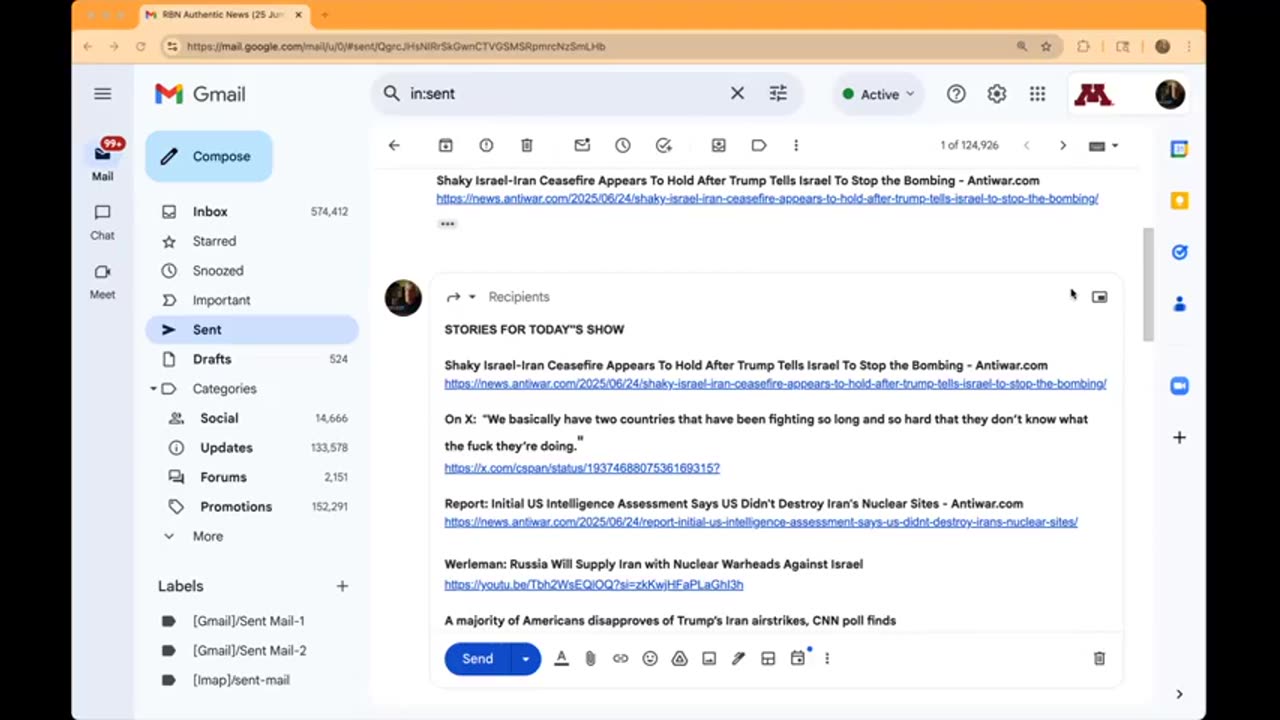Toggle formatting options in reply
The width and height of the screenshot is (1280, 720).
pyautogui.click(x=561, y=658)
